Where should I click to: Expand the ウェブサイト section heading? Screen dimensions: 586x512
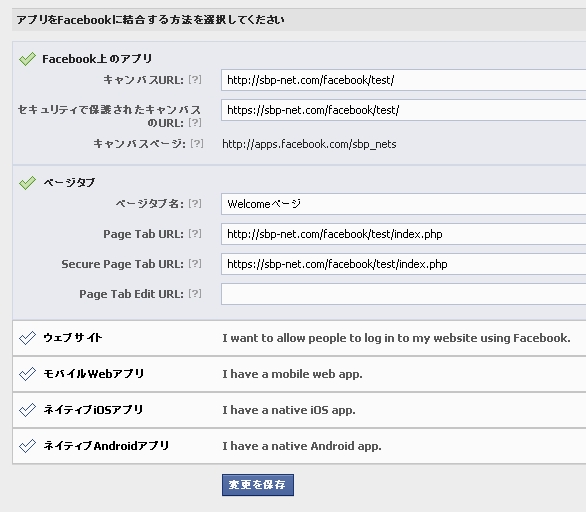pyautogui.click(x=73, y=338)
